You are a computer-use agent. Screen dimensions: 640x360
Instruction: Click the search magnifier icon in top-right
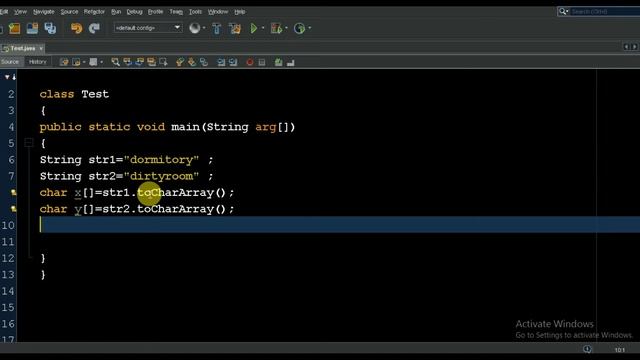pyautogui.click(x=563, y=11)
